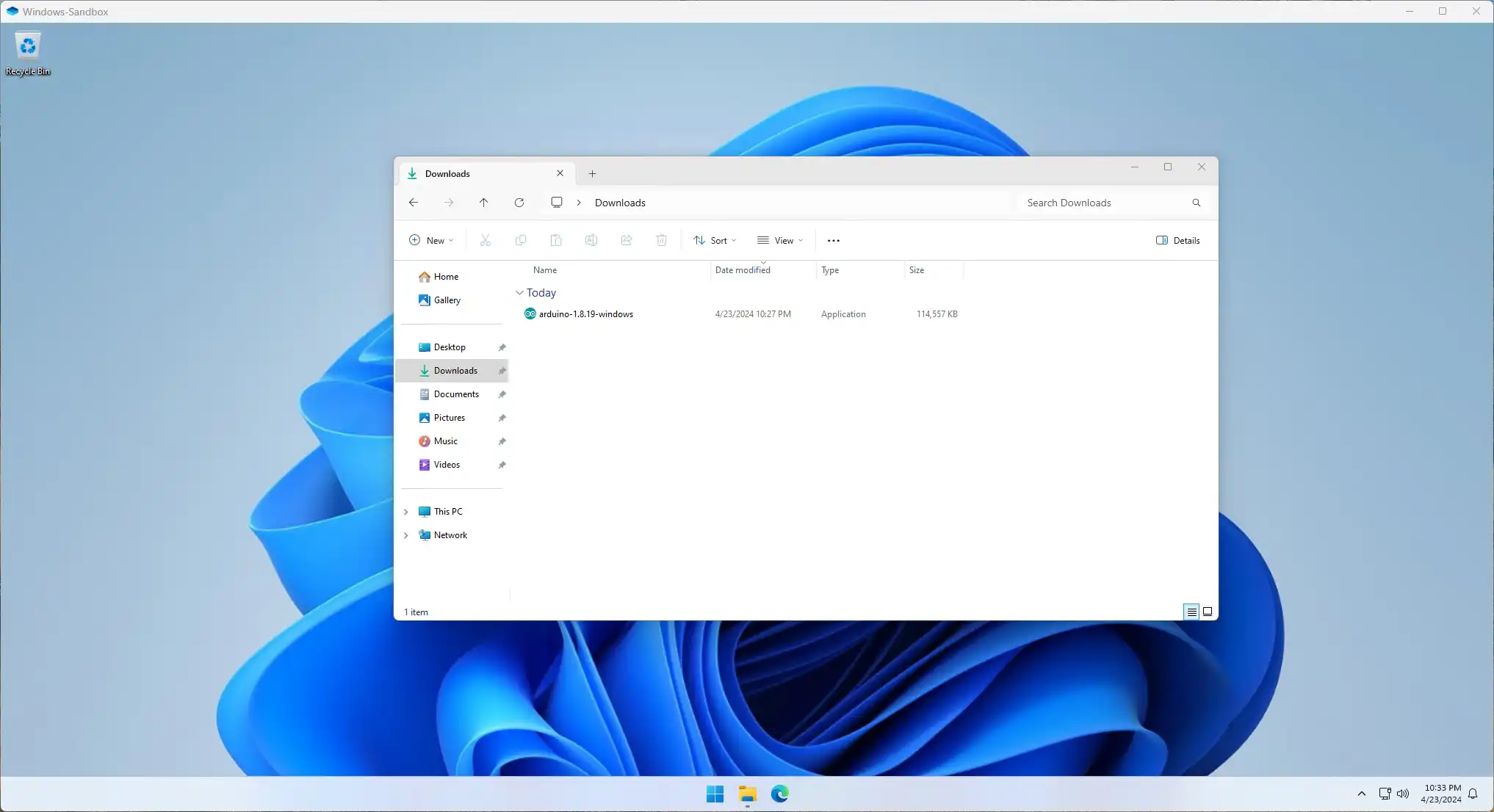Switch to large thumbnails view in status bar
Image resolution: width=1494 pixels, height=812 pixels.
pyautogui.click(x=1208, y=612)
